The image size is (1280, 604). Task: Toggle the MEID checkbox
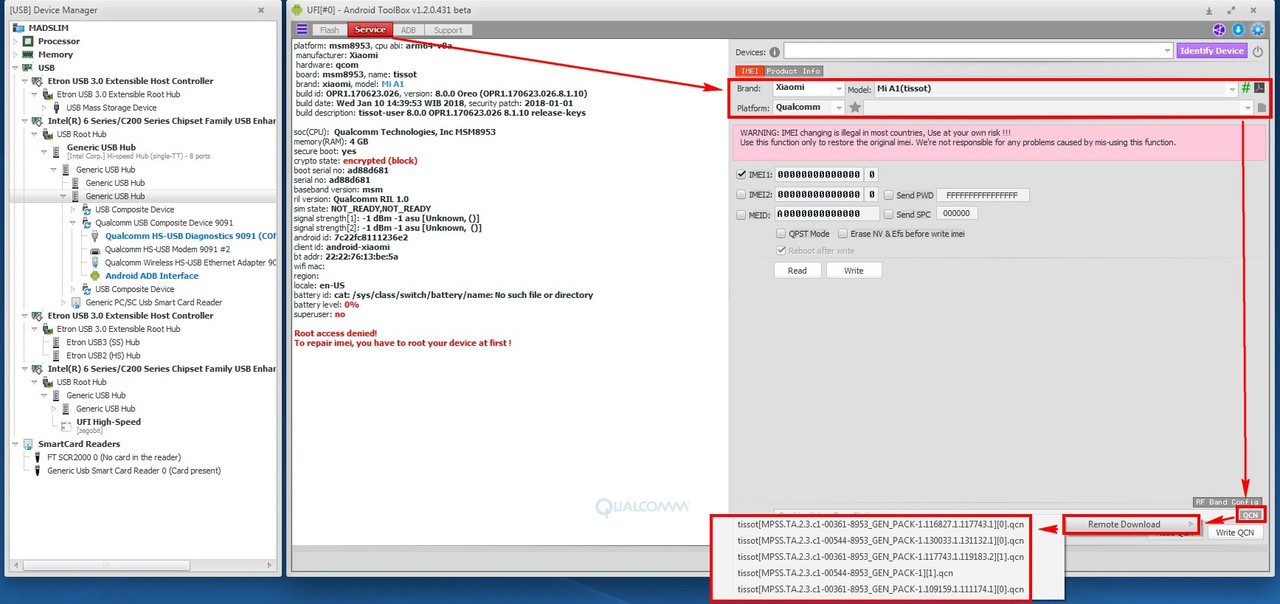[741, 214]
